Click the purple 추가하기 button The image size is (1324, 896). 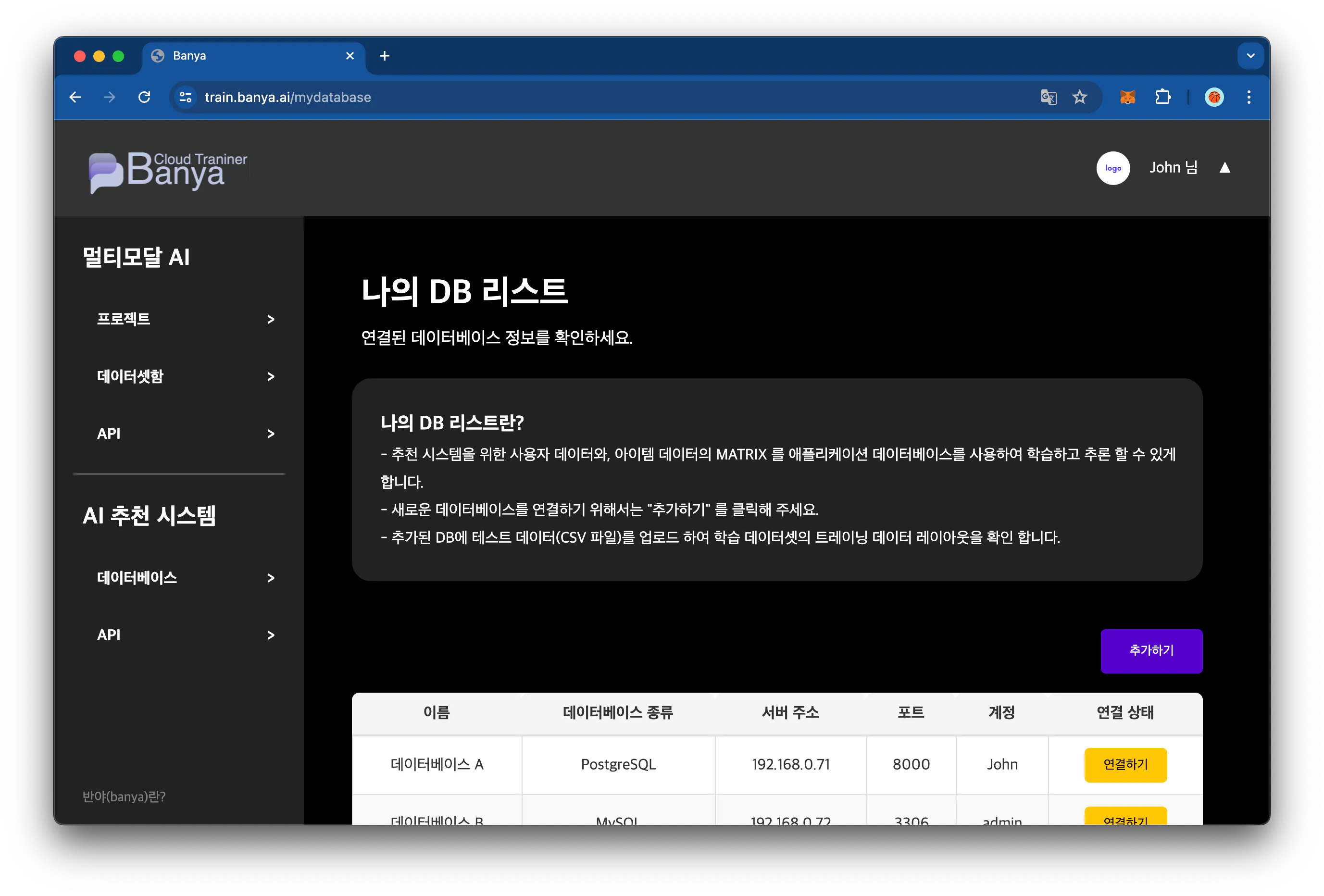pyautogui.click(x=1151, y=650)
